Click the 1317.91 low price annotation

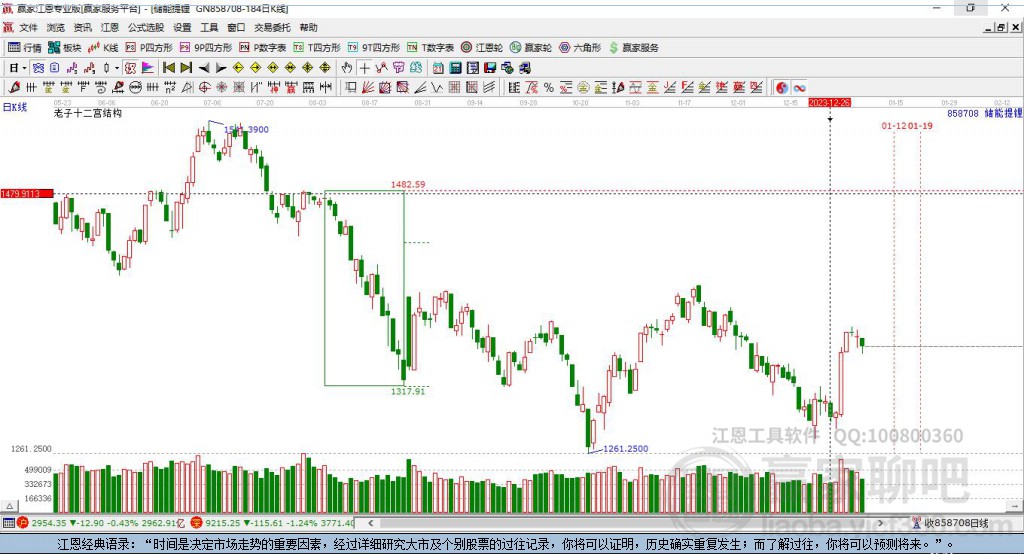tap(408, 391)
